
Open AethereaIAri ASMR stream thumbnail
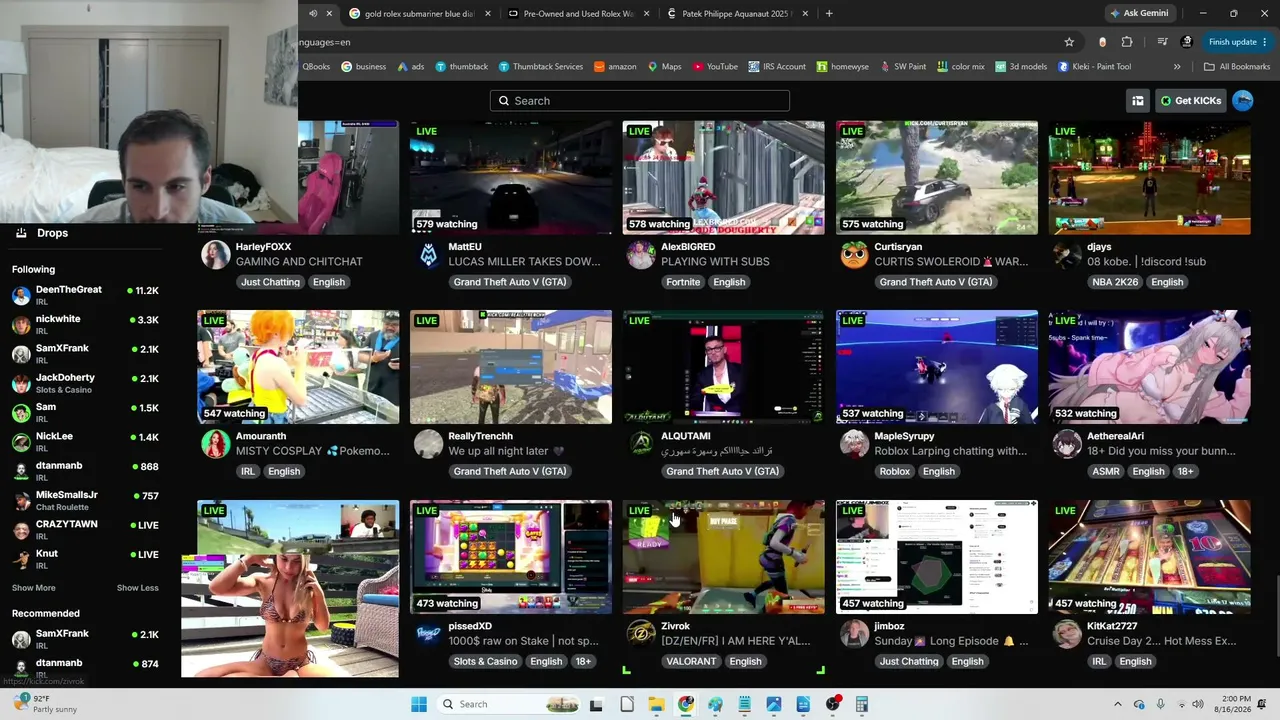point(1150,367)
